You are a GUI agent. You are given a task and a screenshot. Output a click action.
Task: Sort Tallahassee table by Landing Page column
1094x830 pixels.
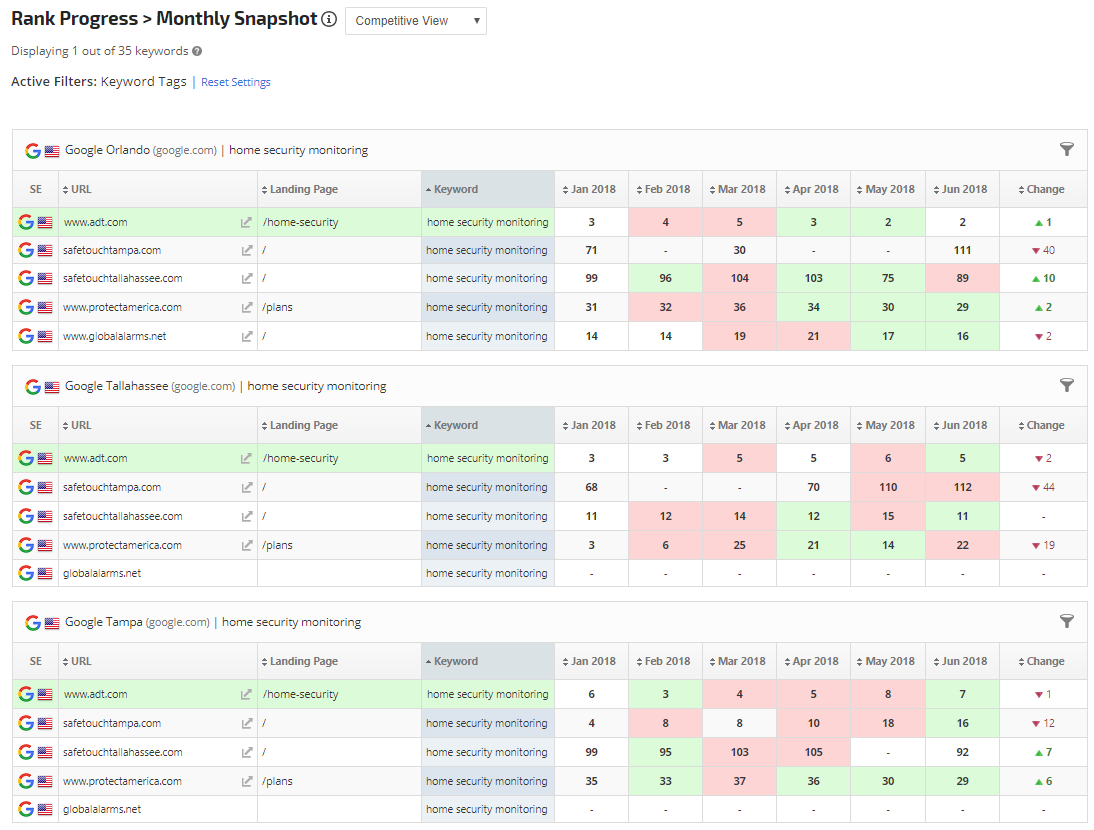pyautogui.click(x=303, y=425)
